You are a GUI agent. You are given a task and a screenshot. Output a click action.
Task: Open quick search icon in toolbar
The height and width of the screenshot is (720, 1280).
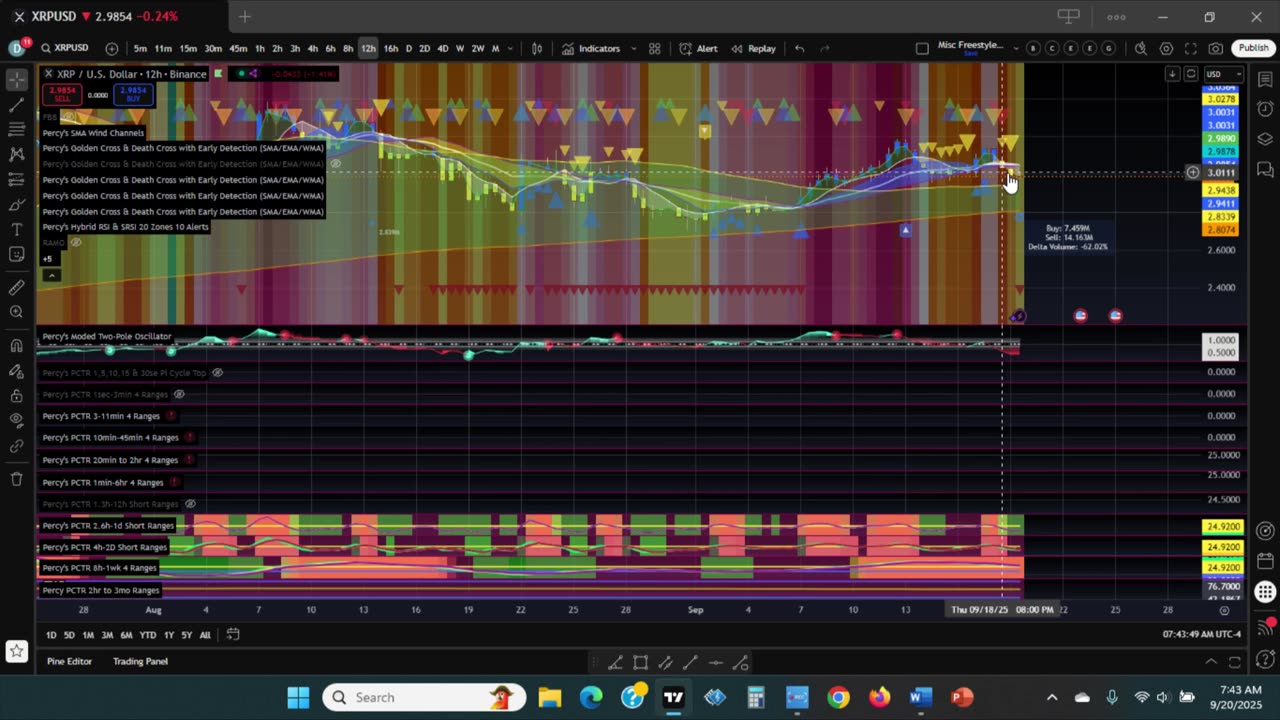[x=1140, y=48]
